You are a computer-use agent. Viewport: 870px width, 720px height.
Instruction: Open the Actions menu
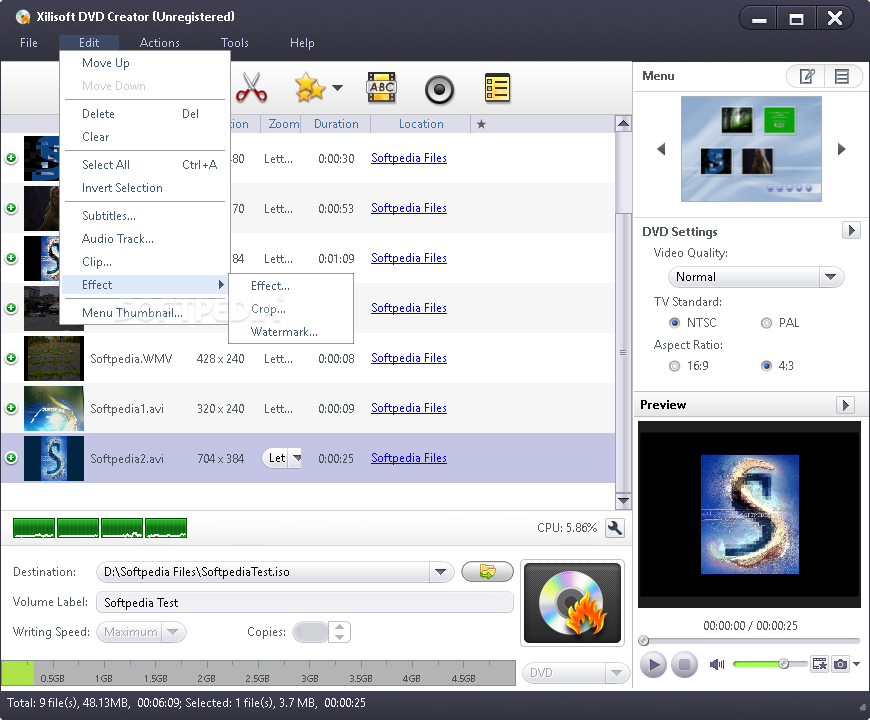(160, 43)
